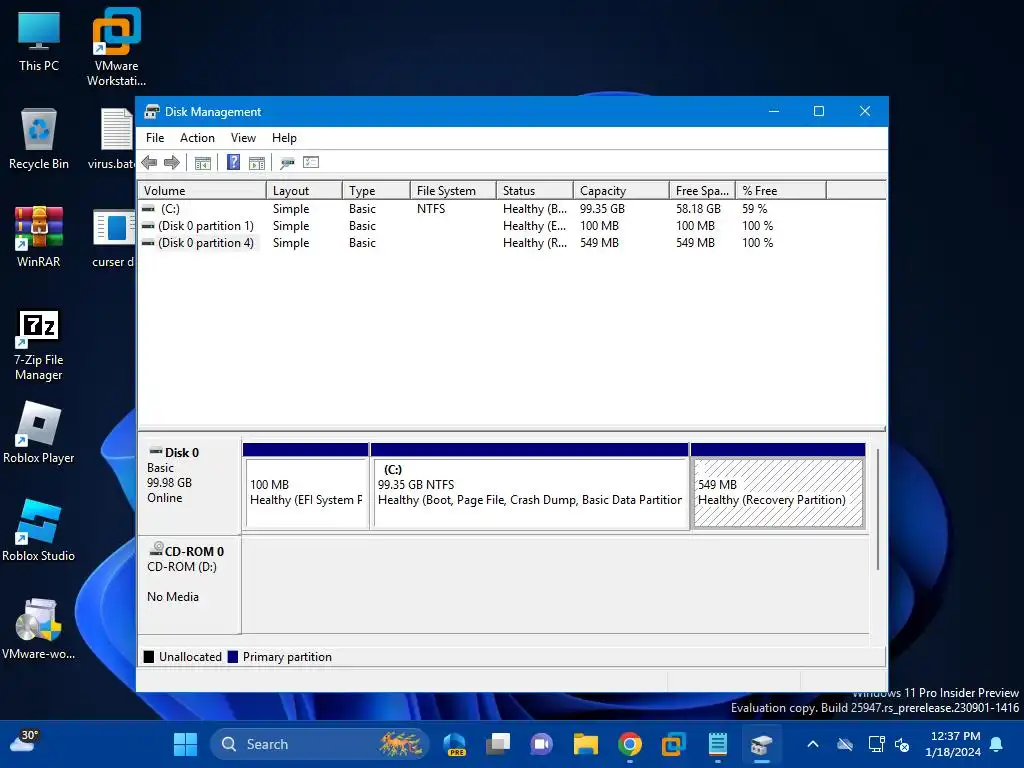Screen dimensions: 1024x768
Task: Sort by the Capacity column header
Action: click(621, 191)
